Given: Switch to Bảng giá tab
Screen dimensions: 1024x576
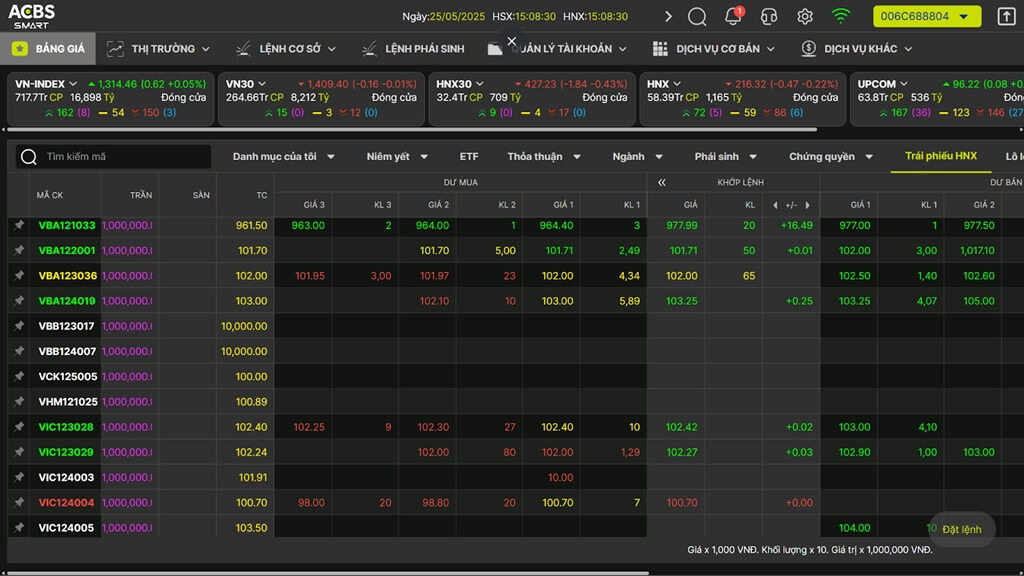Looking at the screenshot, I should point(48,49).
